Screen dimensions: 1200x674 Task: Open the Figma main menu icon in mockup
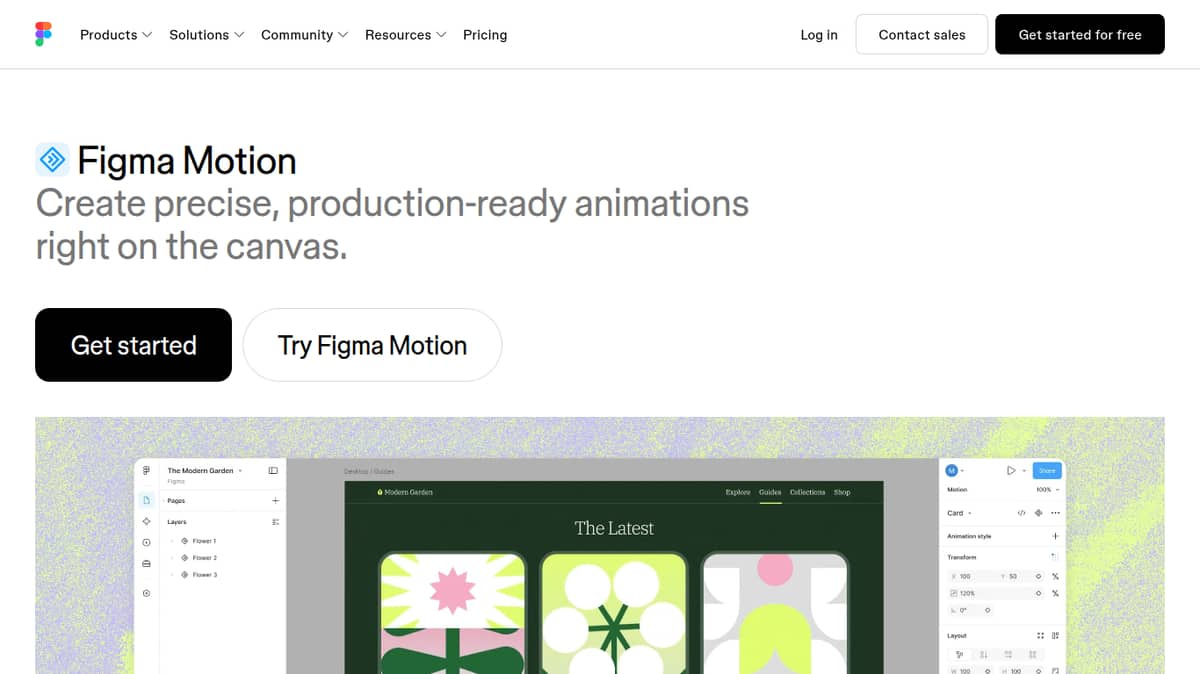pos(146,470)
